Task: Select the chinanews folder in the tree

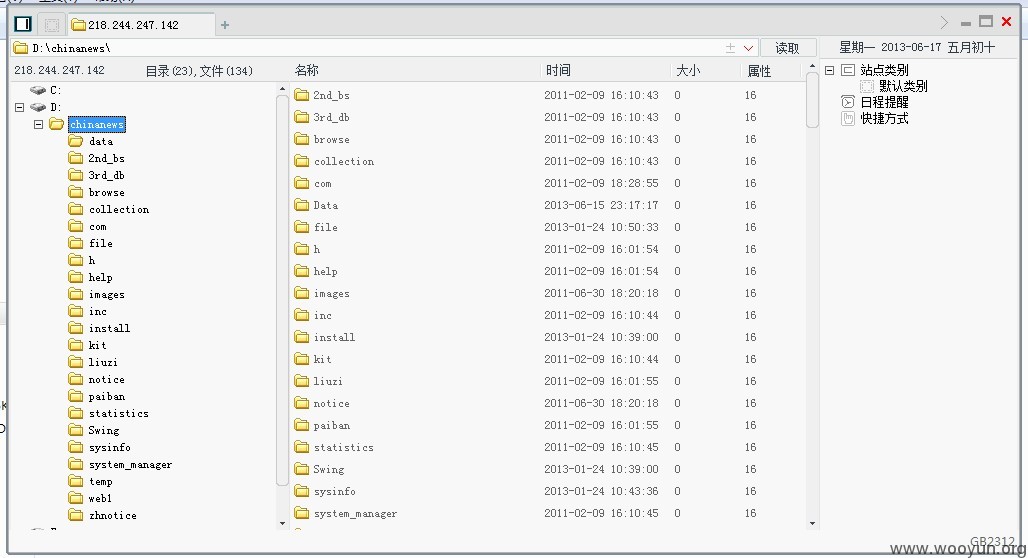Action: point(96,124)
